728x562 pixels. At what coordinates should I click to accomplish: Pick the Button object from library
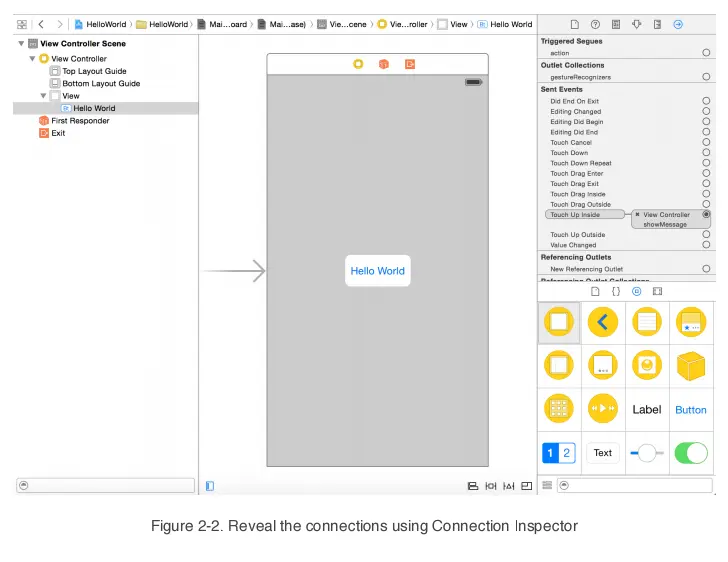coord(691,410)
